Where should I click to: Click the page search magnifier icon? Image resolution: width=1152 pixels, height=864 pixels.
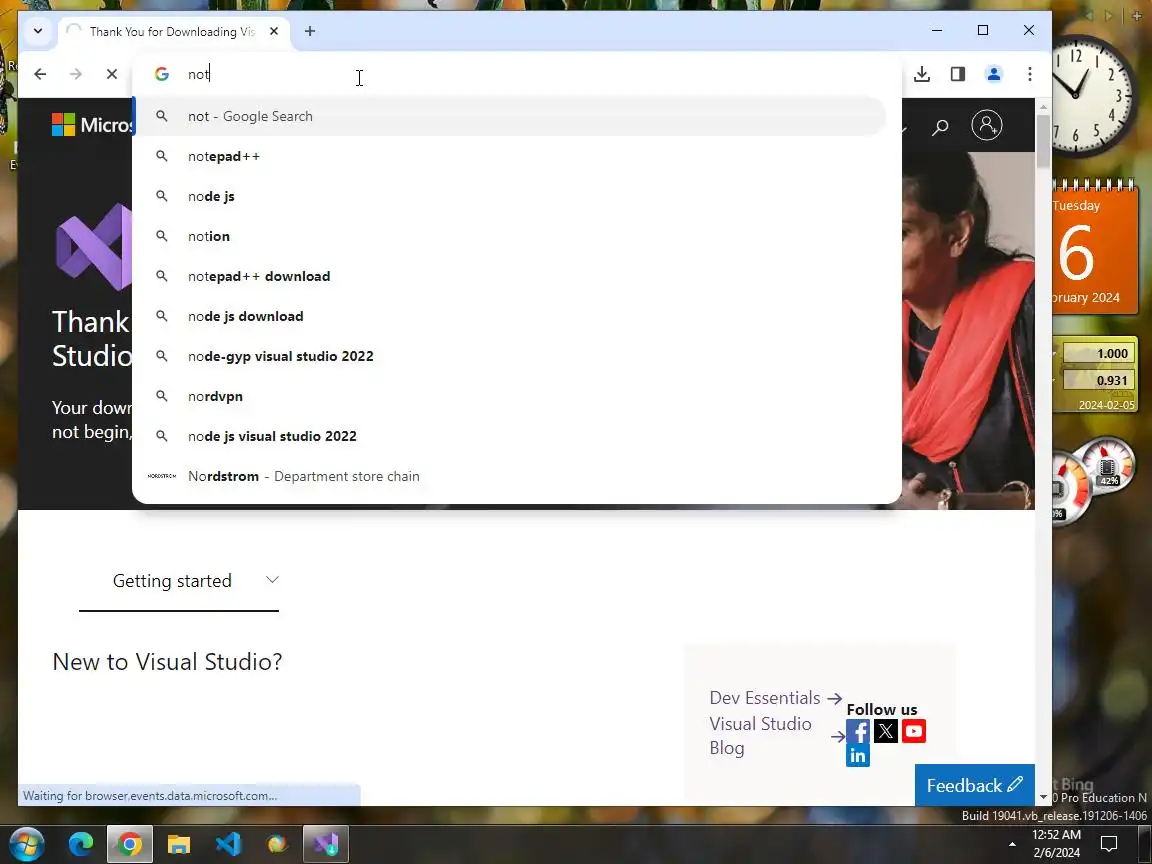[x=940, y=127]
